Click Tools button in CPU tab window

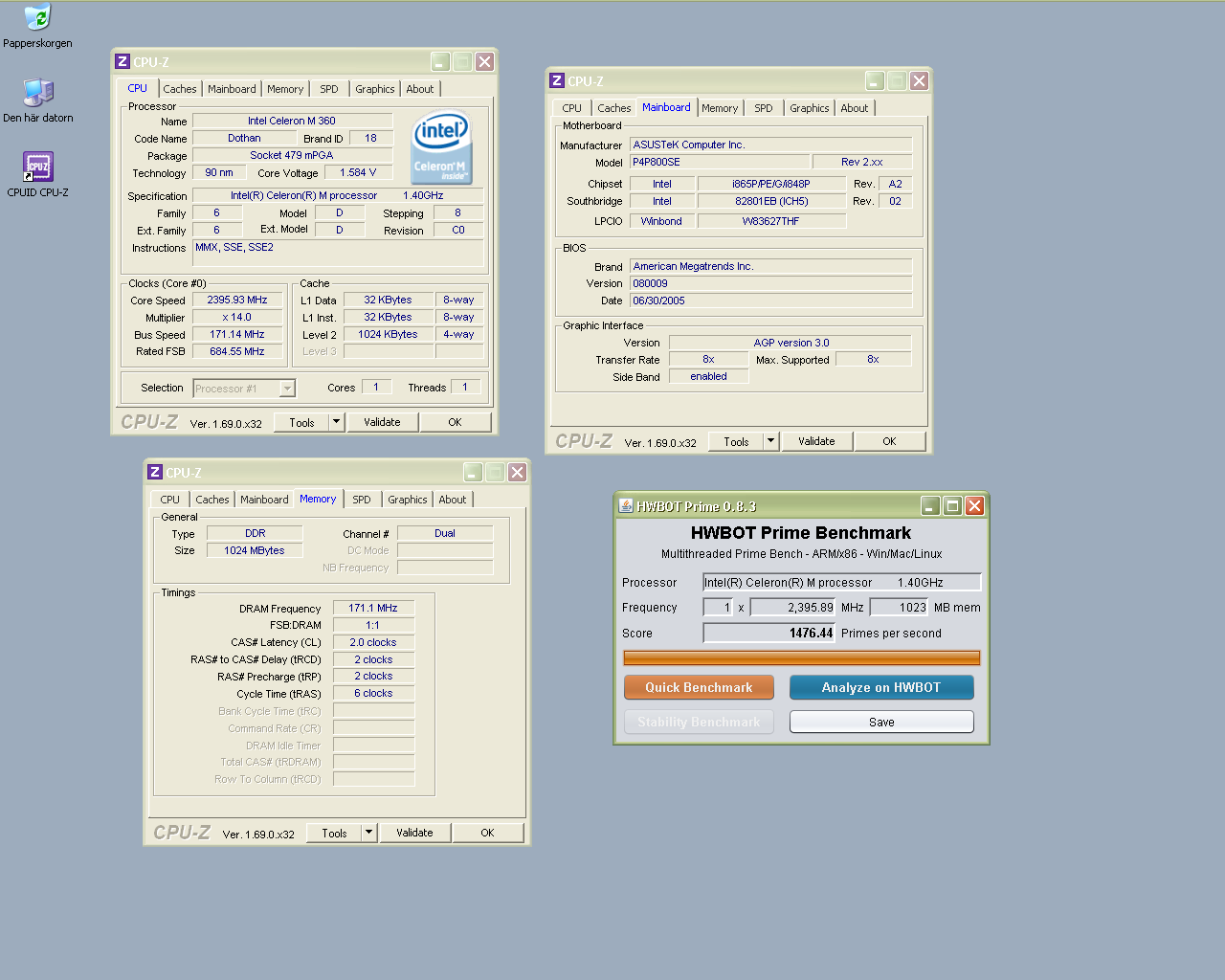(301, 422)
